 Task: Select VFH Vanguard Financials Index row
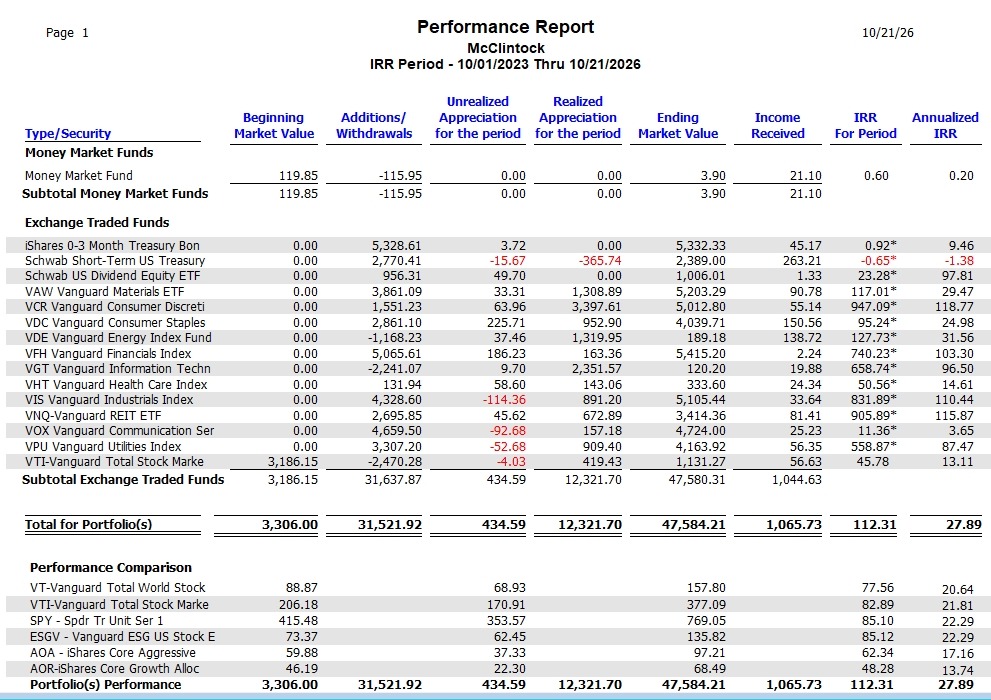(496, 353)
